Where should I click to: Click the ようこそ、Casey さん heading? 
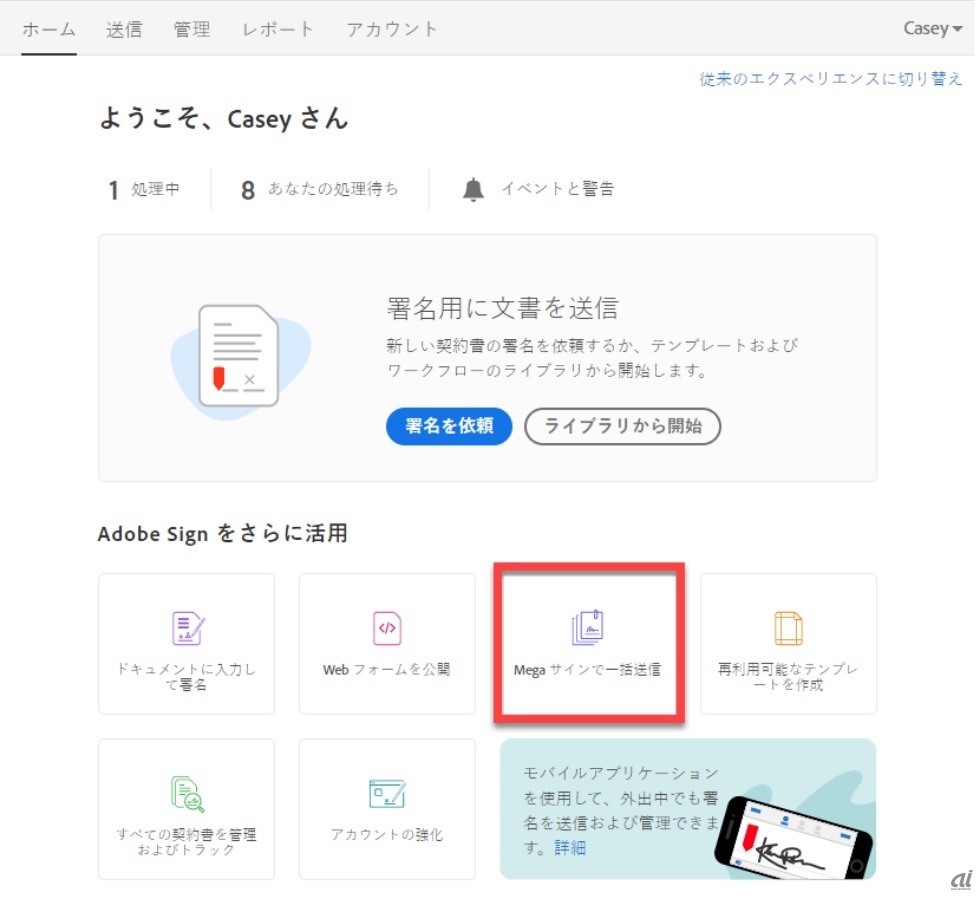(x=224, y=118)
